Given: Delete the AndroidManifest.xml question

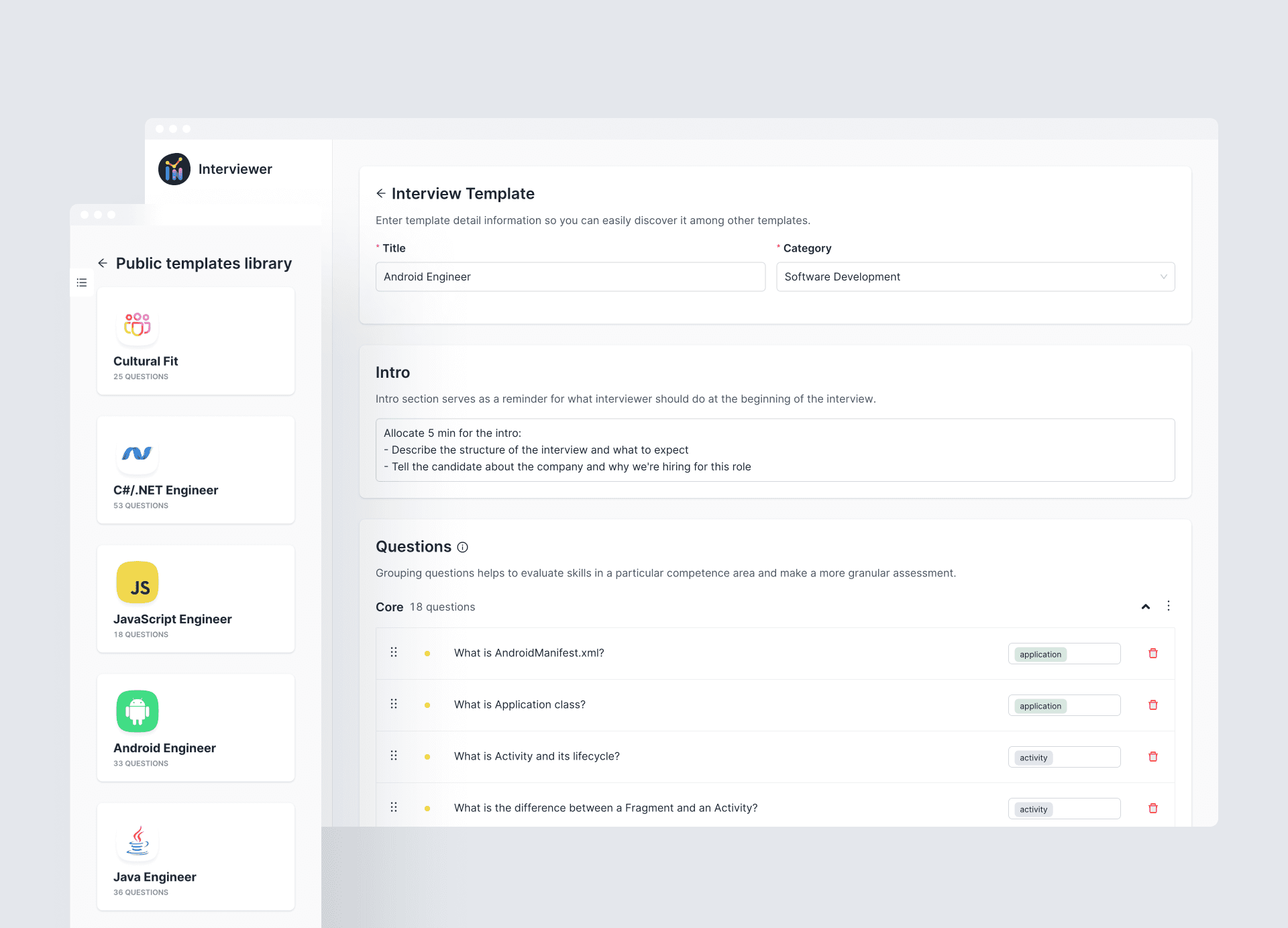Looking at the screenshot, I should click(x=1152, y=654).
